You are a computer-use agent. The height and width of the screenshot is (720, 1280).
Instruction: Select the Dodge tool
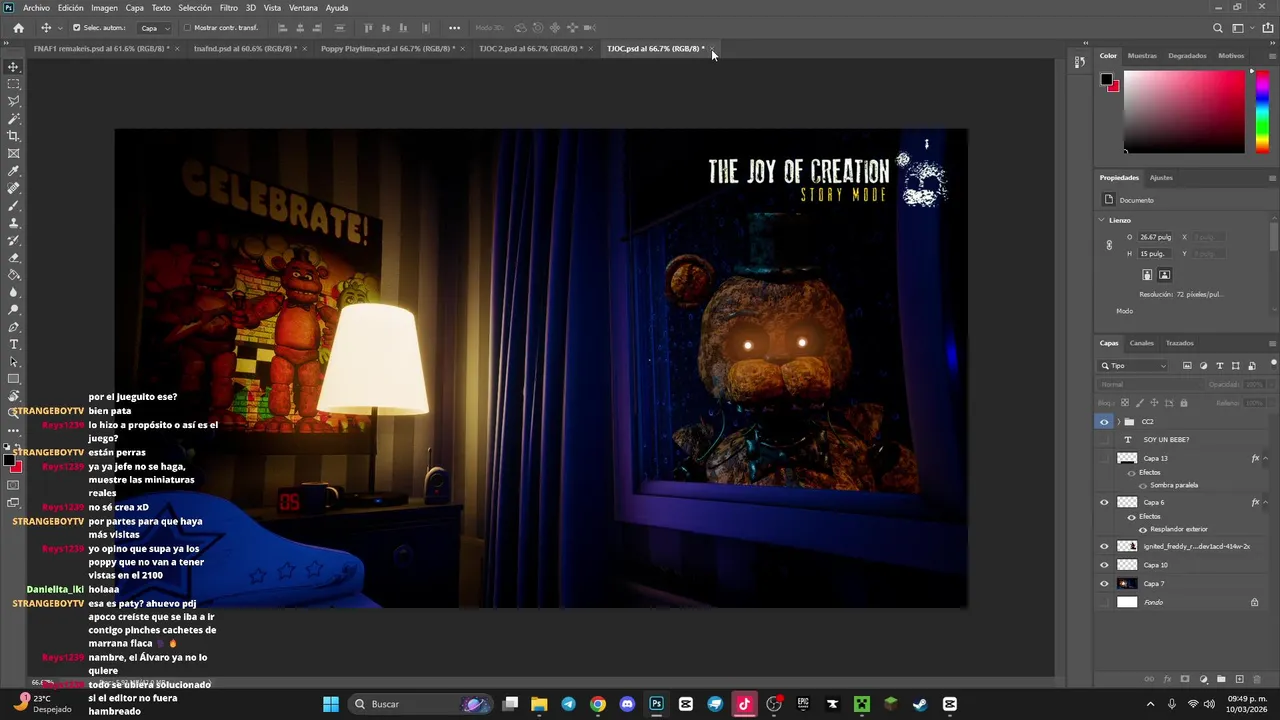coord(13,309)
